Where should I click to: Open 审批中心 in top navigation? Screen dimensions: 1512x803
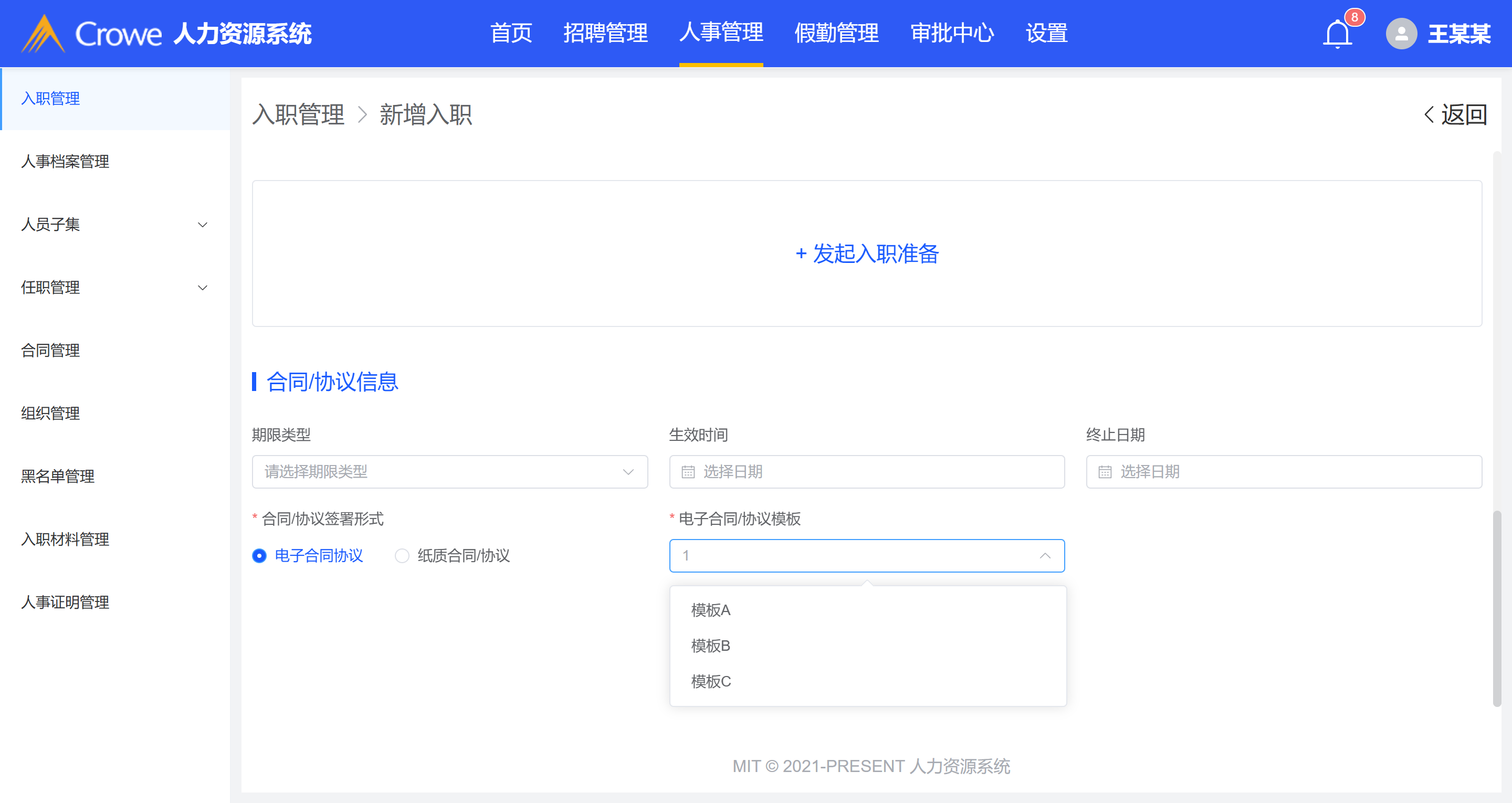[x=951, y=33]
